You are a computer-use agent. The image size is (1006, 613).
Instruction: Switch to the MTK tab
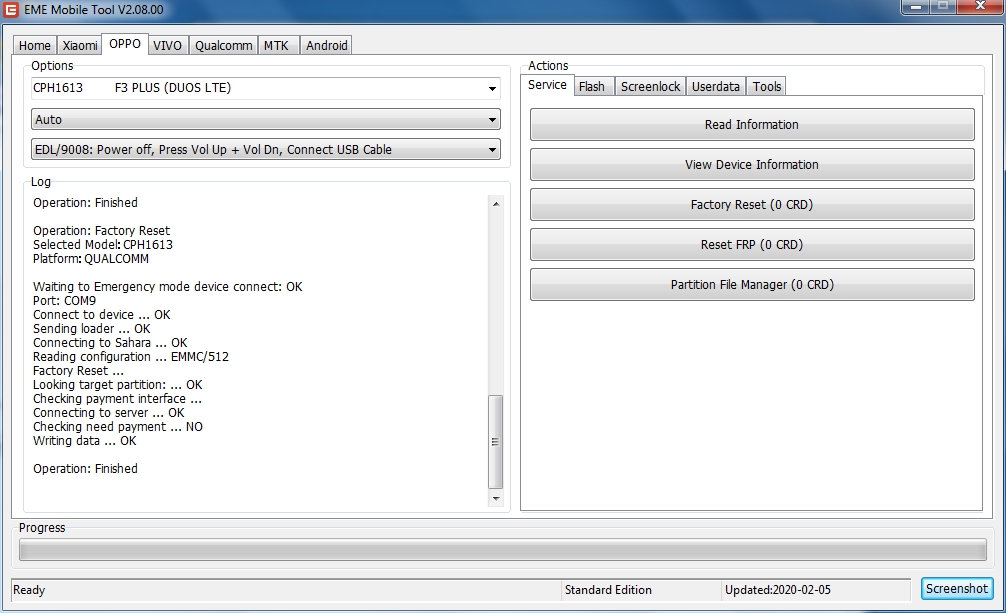pyautogui.click(x=277, y=46)
